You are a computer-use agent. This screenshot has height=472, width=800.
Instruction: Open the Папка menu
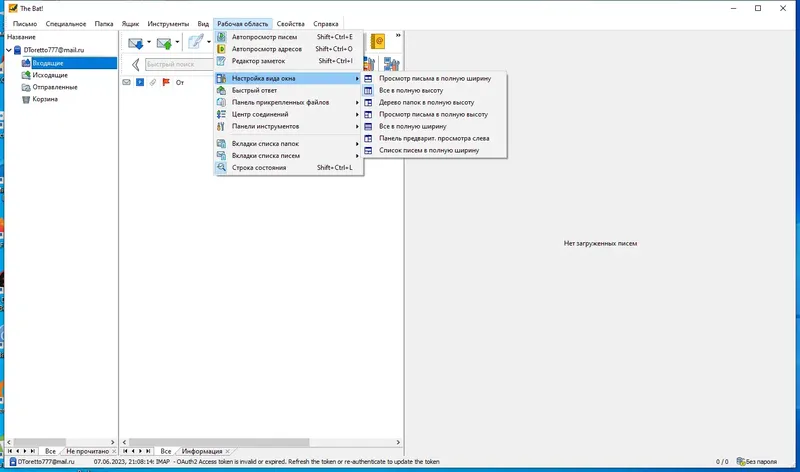point(104,24)
